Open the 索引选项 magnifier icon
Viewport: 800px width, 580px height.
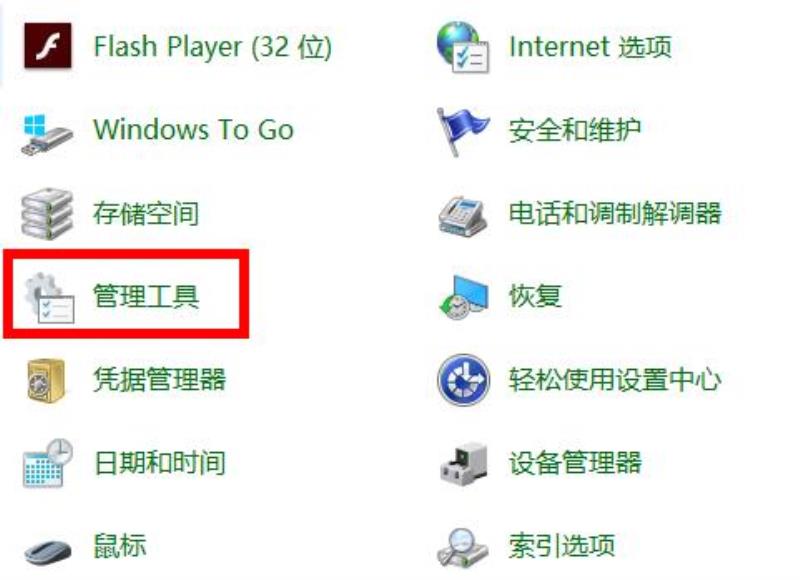click(462, 548)
